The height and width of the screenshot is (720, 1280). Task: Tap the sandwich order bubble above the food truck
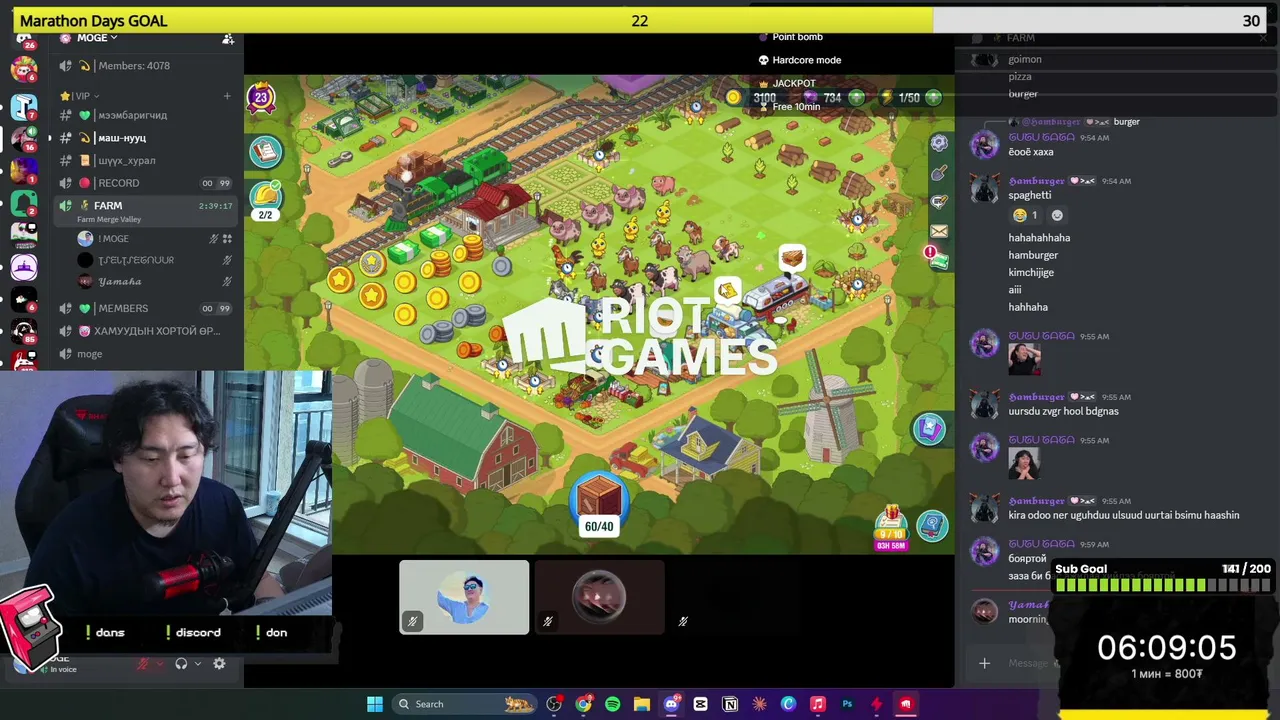pos(791,259)
